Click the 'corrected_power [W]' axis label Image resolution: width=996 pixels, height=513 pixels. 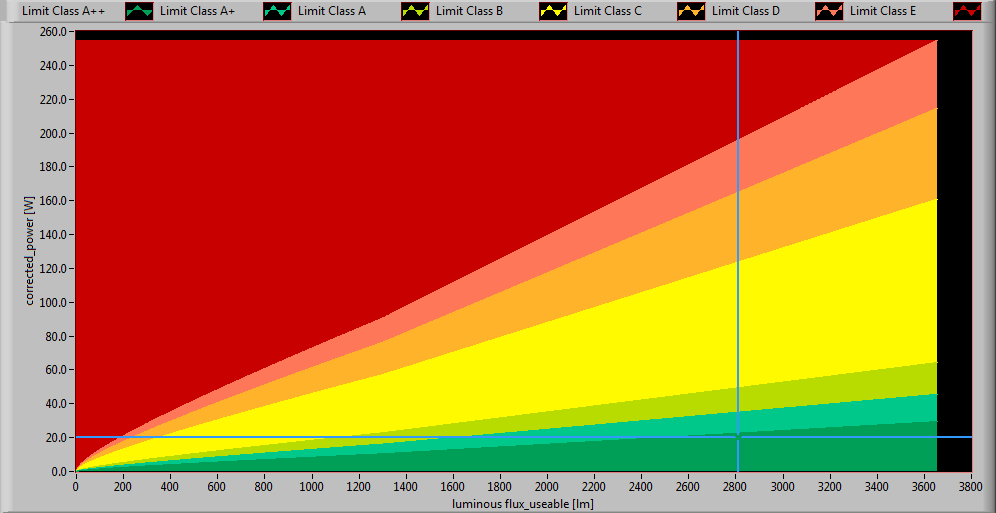coord(31,252)
